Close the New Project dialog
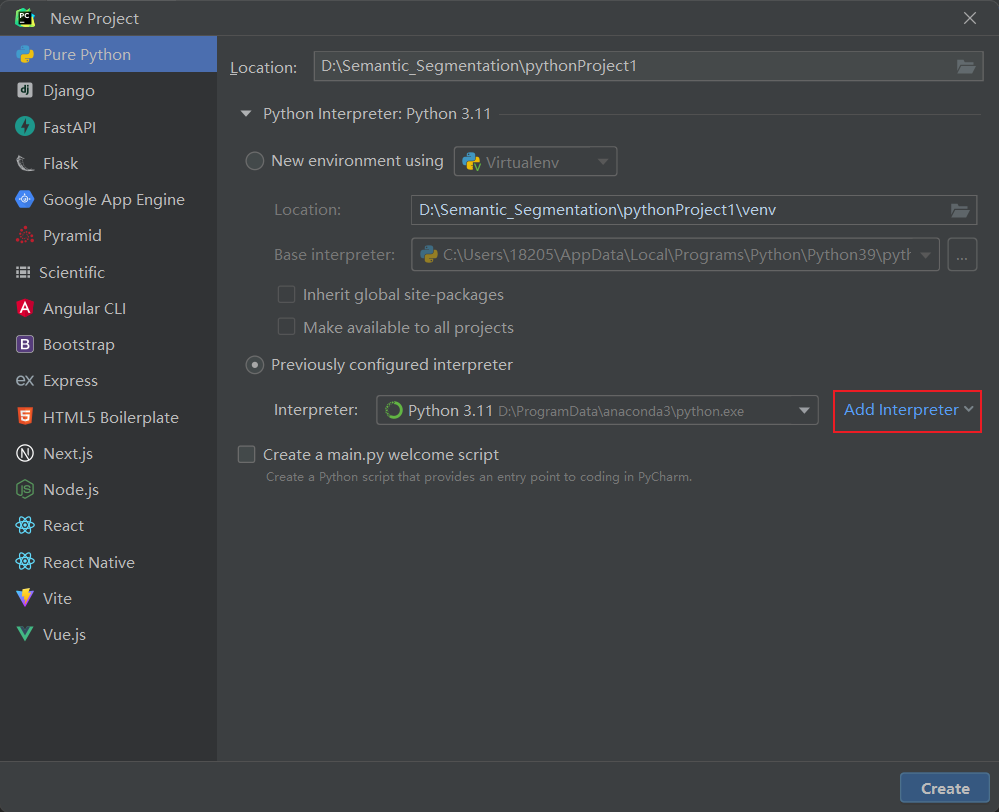Screen dimensions: 999x812 tap(970, 18)
